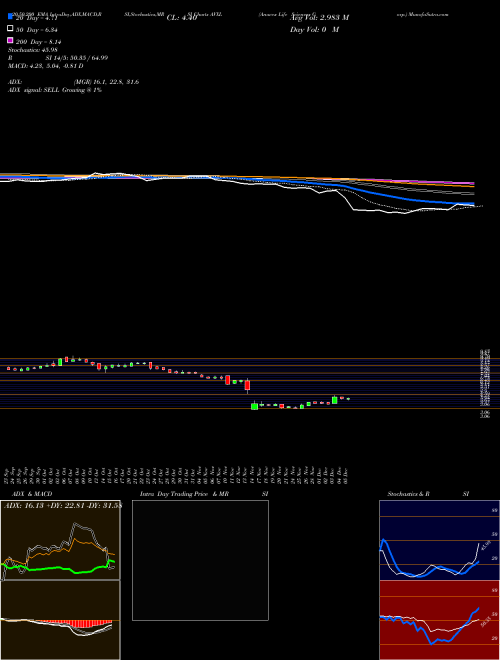This screenshot has width=500, height=660.
Task: Click the tall red candle before the gap down
Action: point(247,386)
